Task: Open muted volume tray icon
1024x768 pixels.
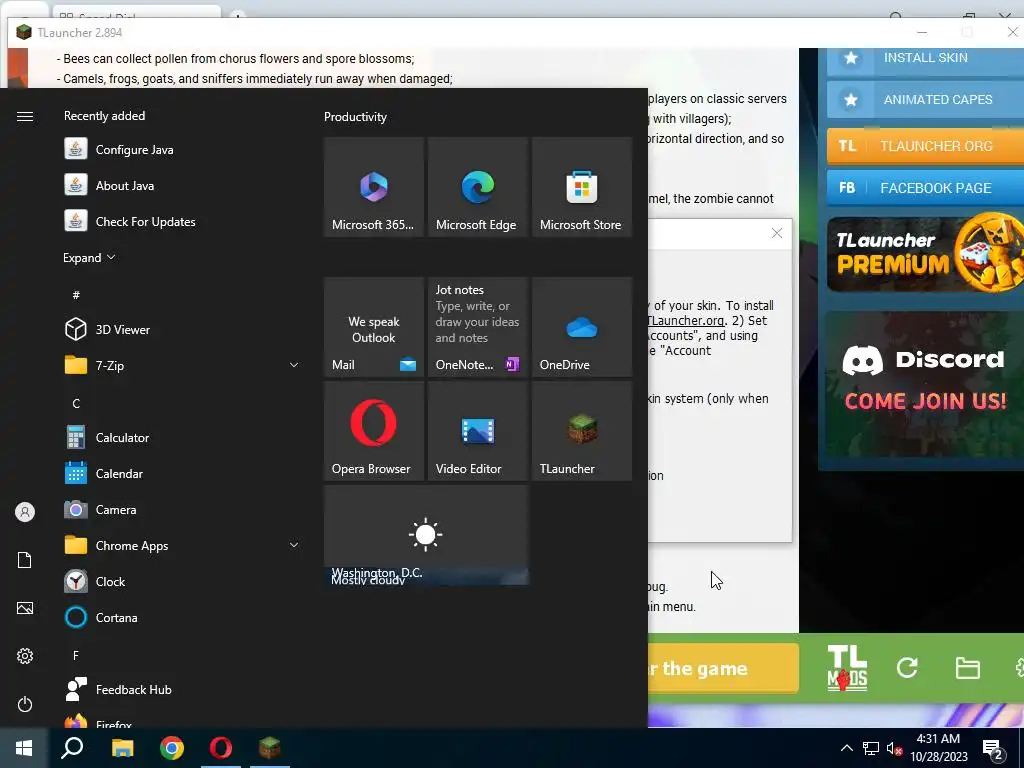Action: pos(894,748)
